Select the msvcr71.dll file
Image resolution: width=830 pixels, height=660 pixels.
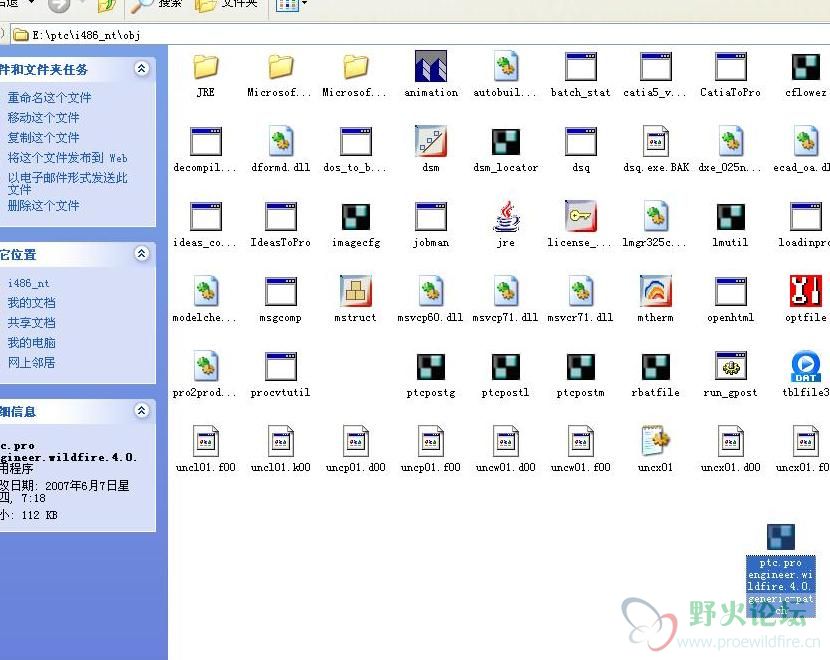(x=581, y=291)
